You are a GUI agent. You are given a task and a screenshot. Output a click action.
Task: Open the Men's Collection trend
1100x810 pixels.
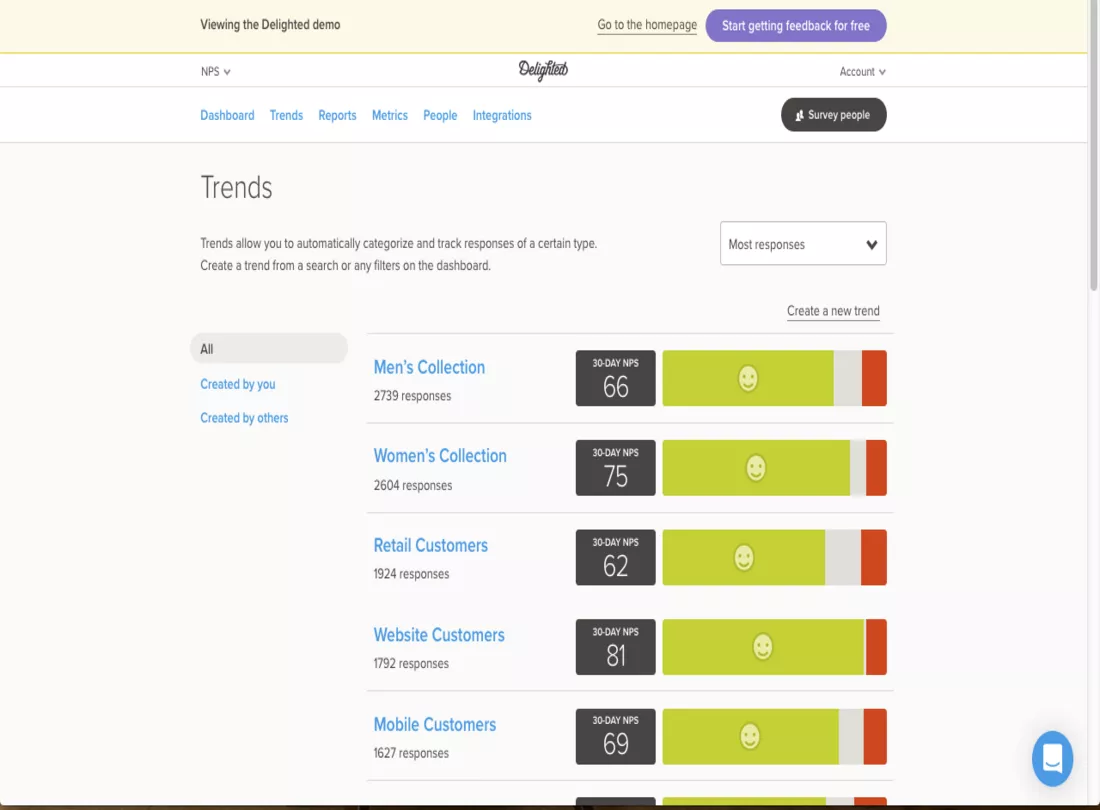(429, 367)
